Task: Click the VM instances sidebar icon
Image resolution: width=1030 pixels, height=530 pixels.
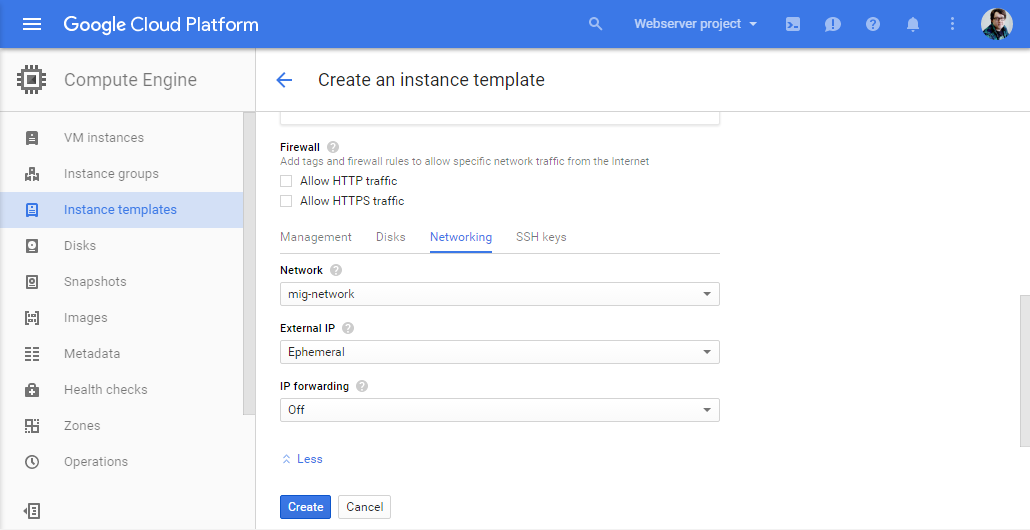Action: coord(32,138)
